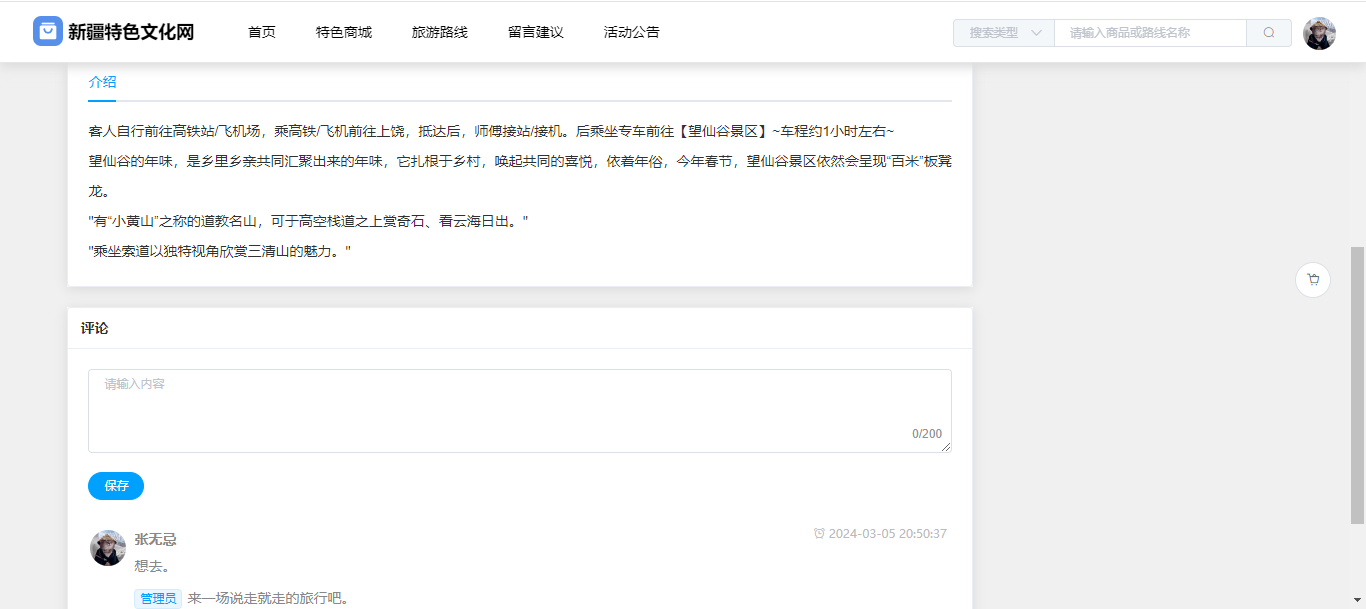Screen dimensions: 1366x609
Task: Select the 介绍 tab
Action: (102, 82)
